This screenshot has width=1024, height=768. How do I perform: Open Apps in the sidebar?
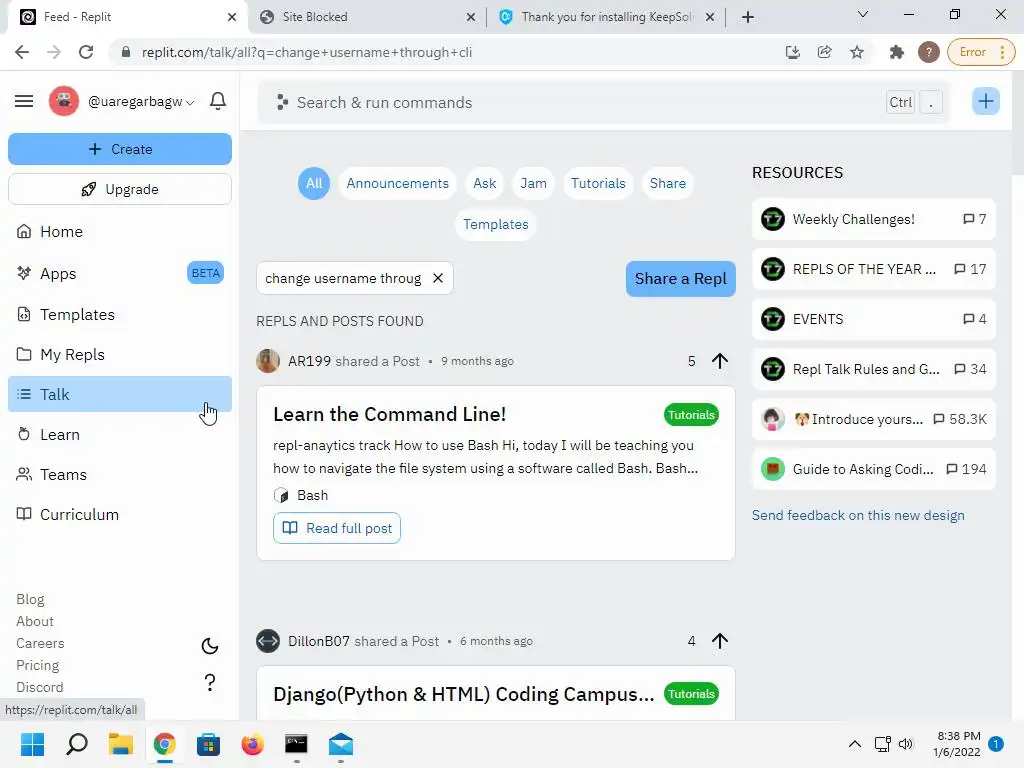(x=120, y=274)
